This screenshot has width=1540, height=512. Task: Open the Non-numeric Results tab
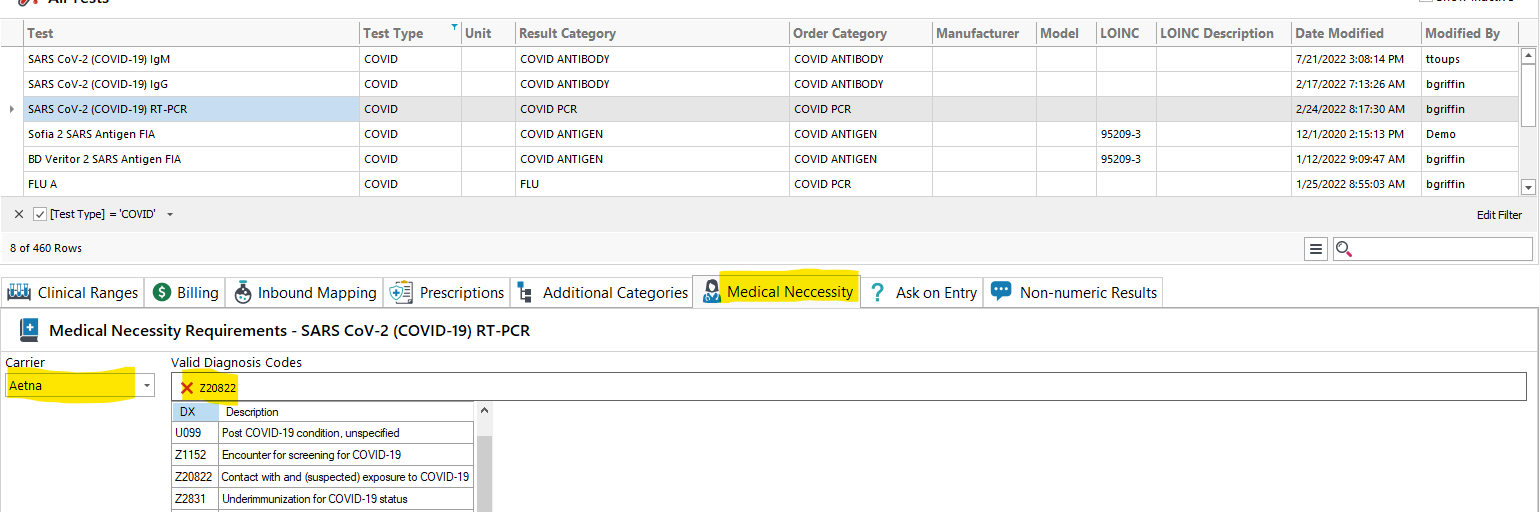coord(1073,293)
